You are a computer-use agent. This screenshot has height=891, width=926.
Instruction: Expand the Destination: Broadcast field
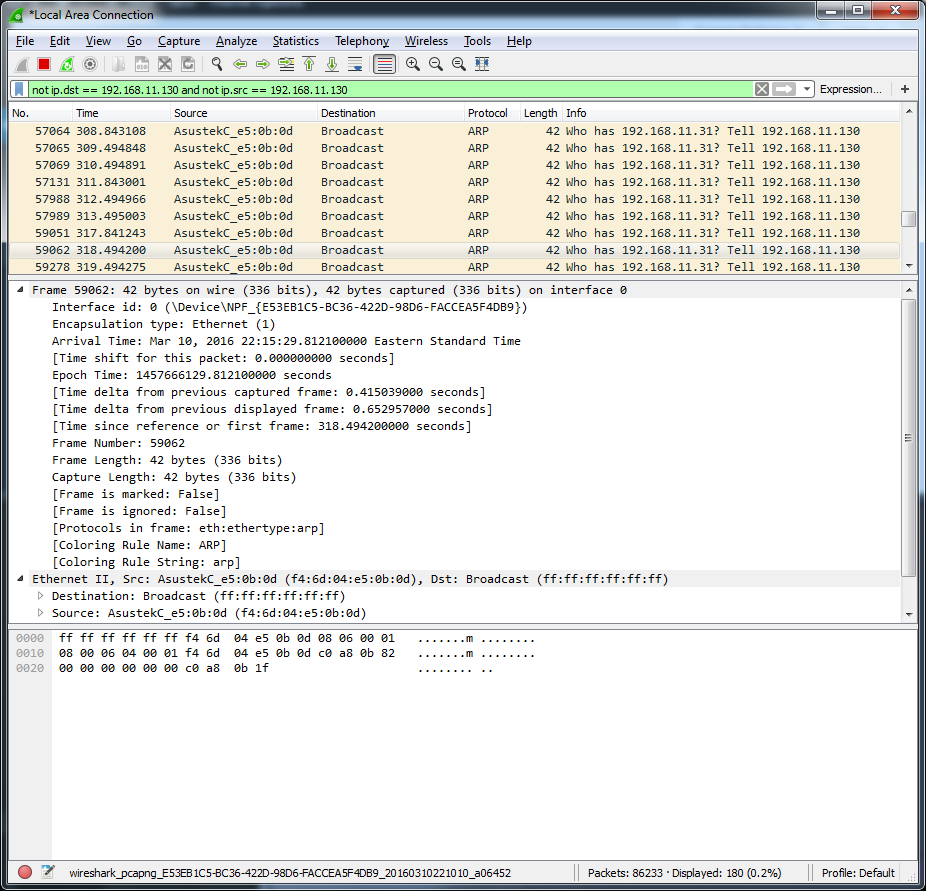(40, 595)
